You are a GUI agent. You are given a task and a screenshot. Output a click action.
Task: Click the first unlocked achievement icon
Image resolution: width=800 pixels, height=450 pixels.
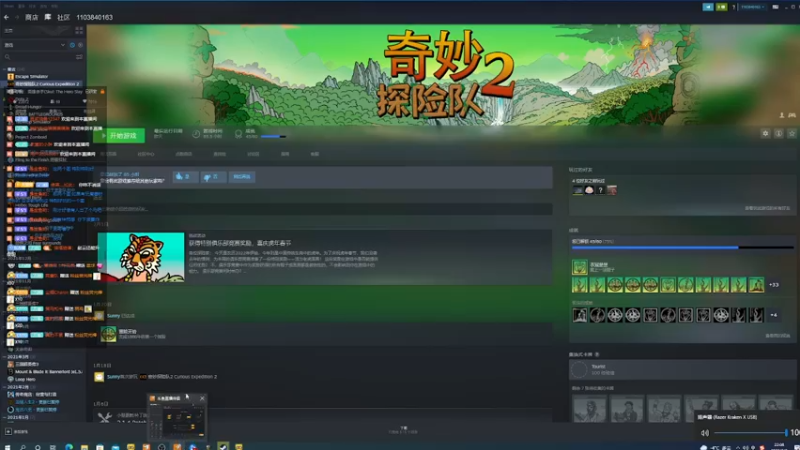[580, 285]
